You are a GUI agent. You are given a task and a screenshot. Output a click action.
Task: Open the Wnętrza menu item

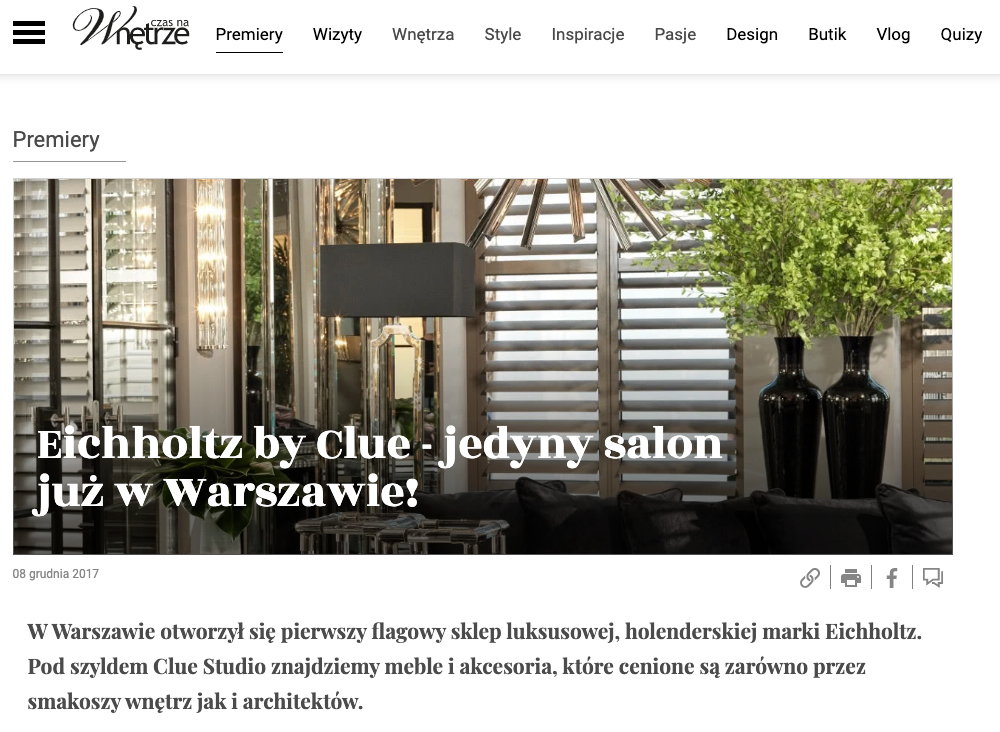pos(423,34)
